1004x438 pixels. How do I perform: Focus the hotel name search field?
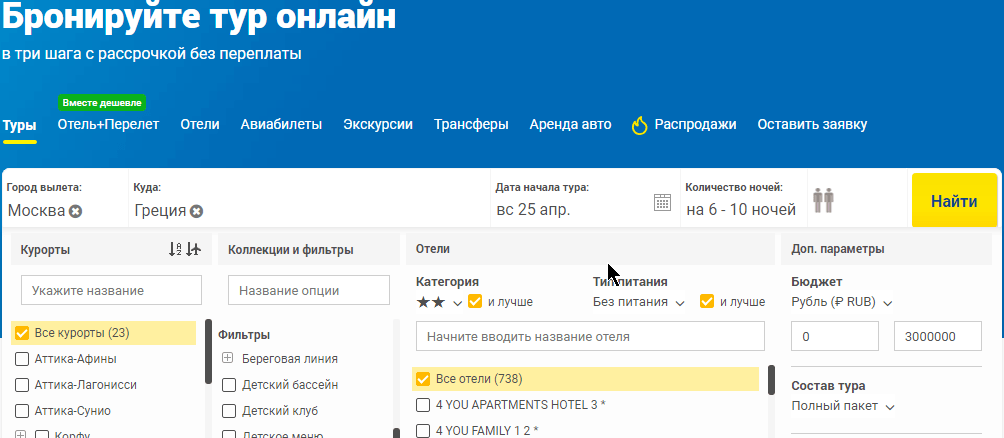point(590,336)
